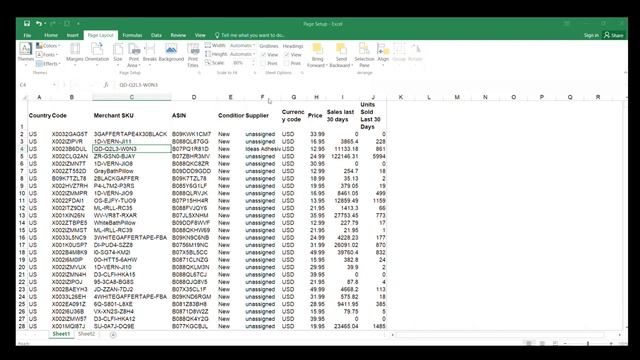Customize Quick Access Toolbar dropdown
The height and width of the screenshot is (360, 640).
(78, 24)
